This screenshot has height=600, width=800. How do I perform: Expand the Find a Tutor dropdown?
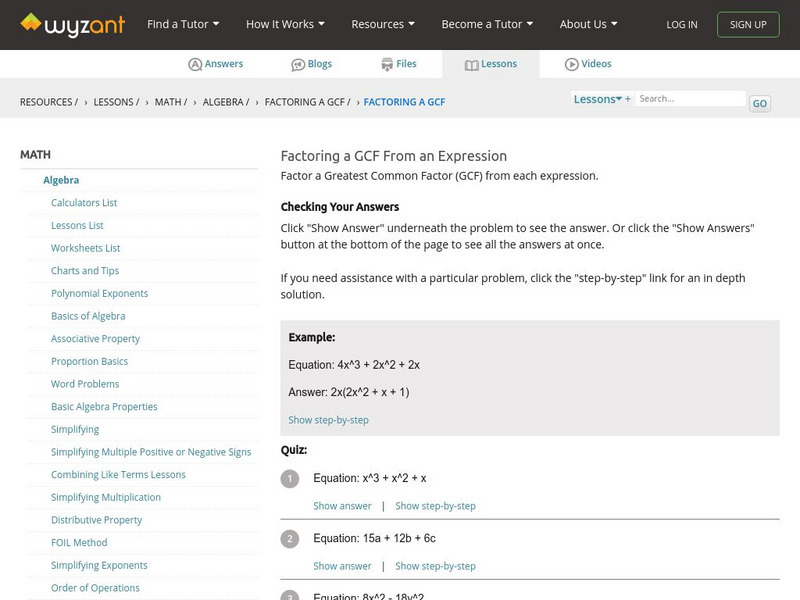click(183, 24)
